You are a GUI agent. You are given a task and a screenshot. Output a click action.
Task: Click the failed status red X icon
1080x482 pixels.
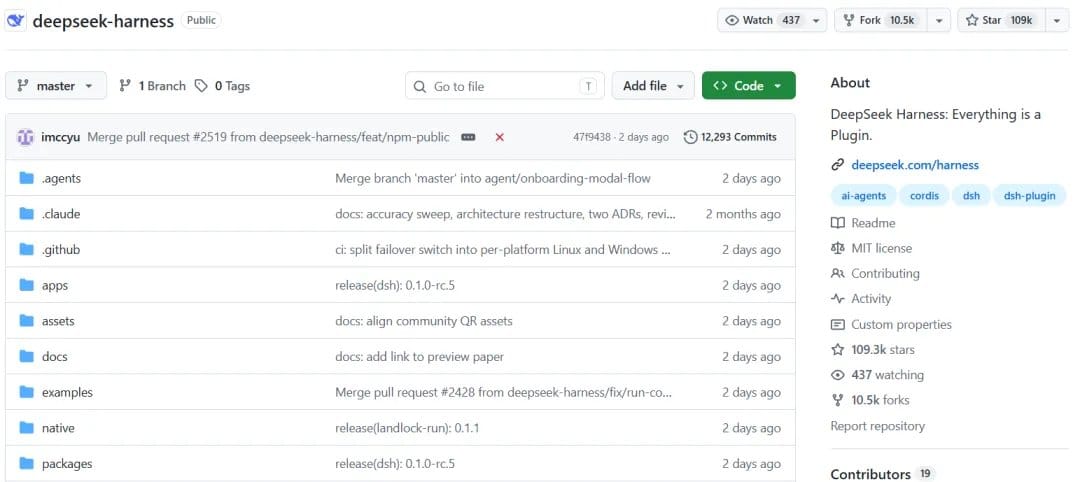point(499,137)
